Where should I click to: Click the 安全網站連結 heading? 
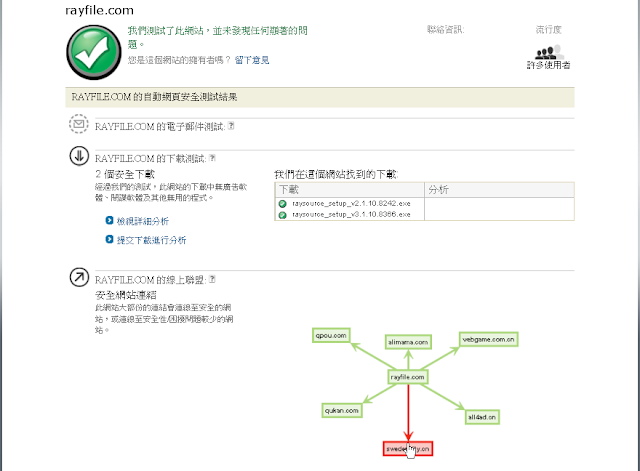(126, 295)
